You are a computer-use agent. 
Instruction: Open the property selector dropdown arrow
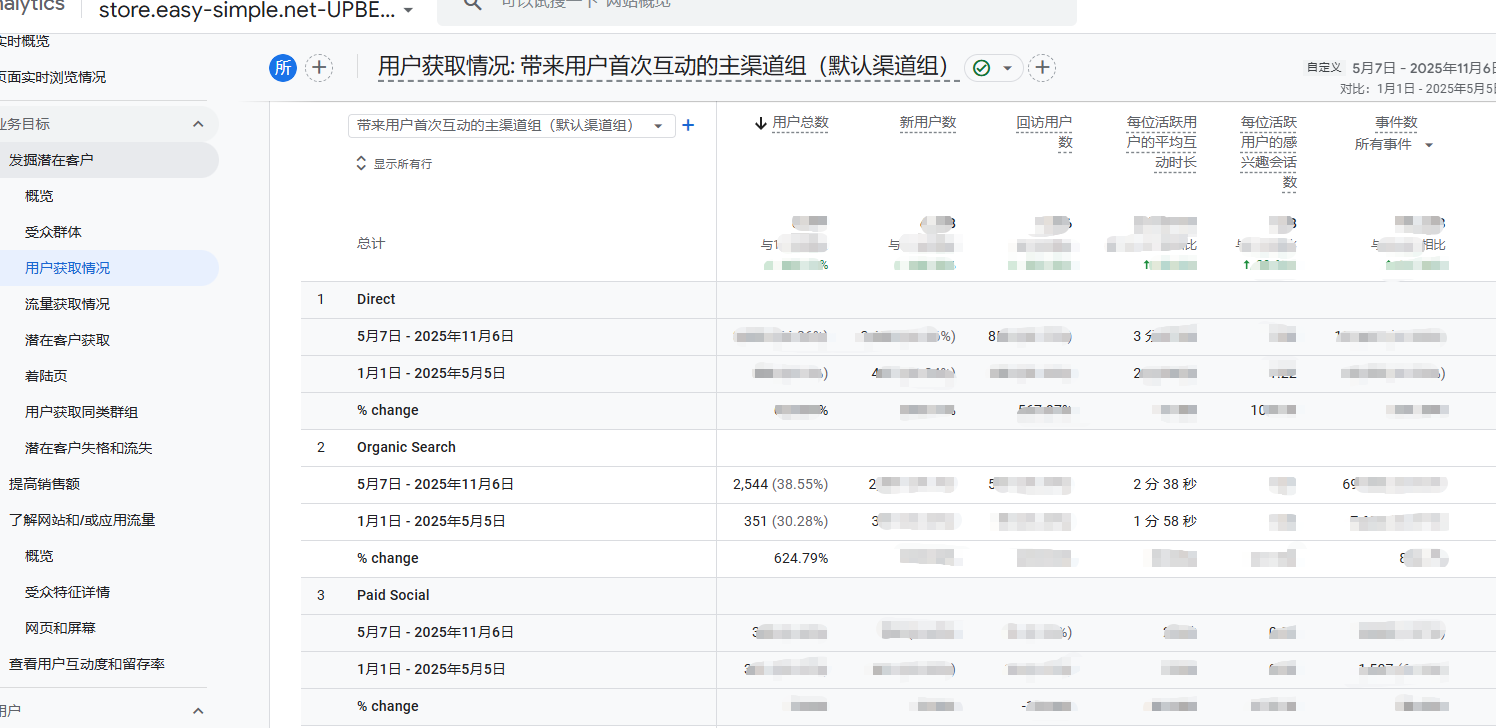pyautogui.click(x=408, y=11)
